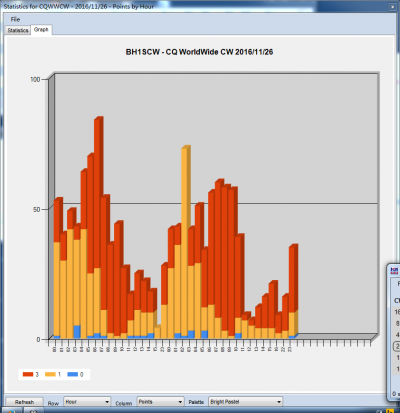
Task: Select the Graph tab
Action: [41, 30]
